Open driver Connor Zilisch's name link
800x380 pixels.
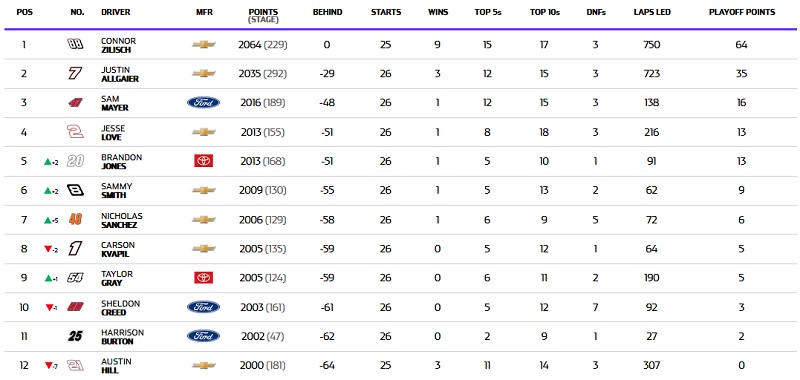click(x=118, y=45)
